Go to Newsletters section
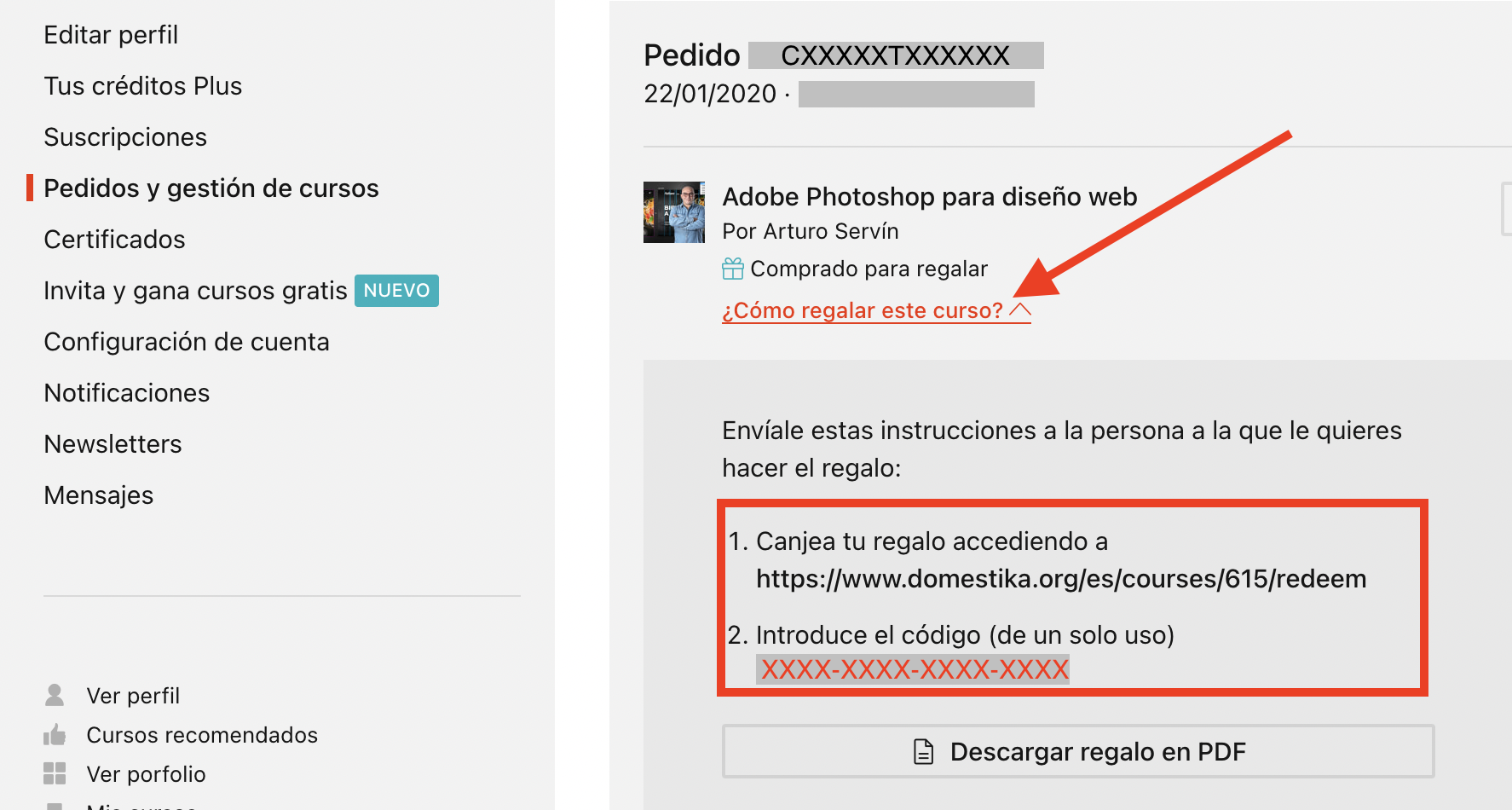 coord(113,444)
